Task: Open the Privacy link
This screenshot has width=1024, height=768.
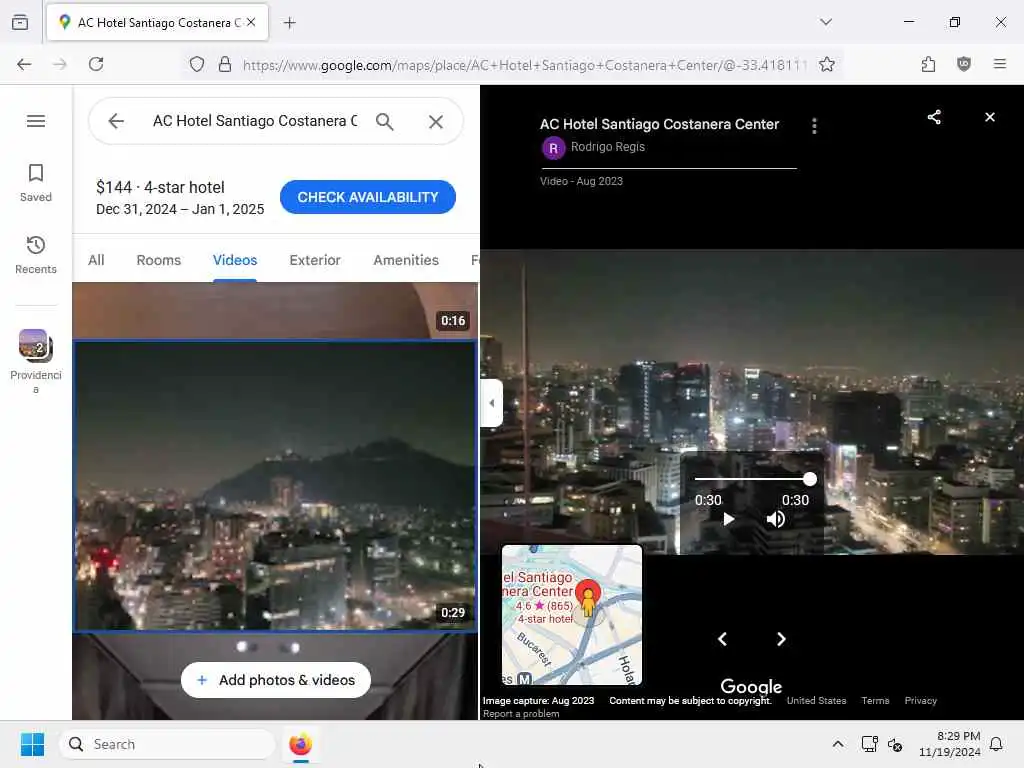Action: click(x=920, y=700)
